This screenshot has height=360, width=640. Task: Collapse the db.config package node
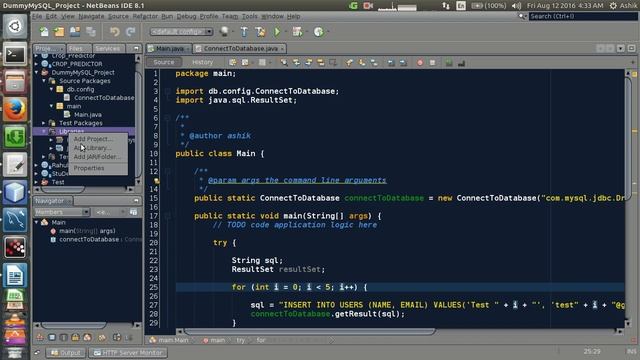pos(52,89)
